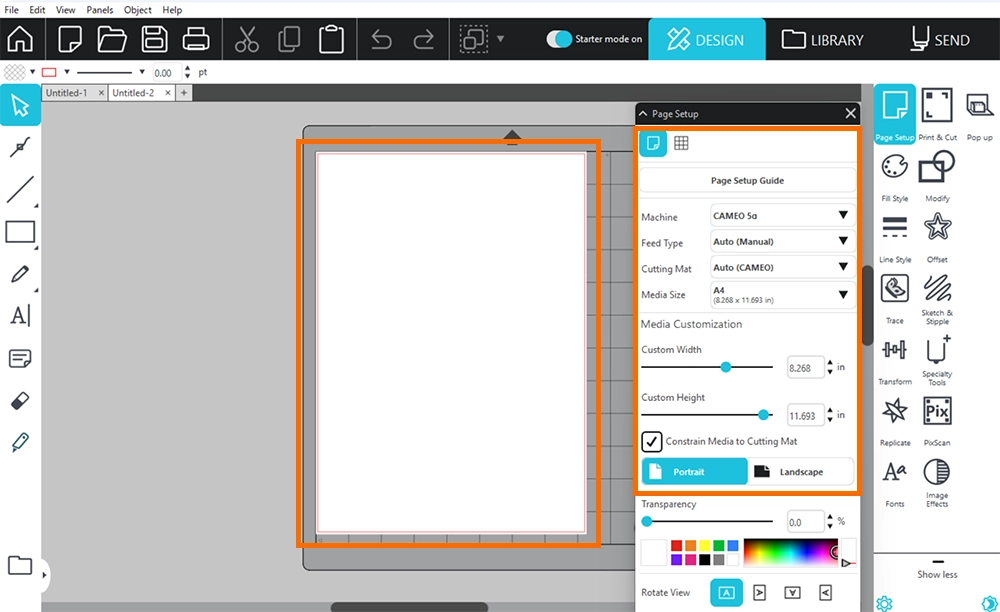Click the Transparency slider handle
The image size is (1000, 612).
[647, 521]
